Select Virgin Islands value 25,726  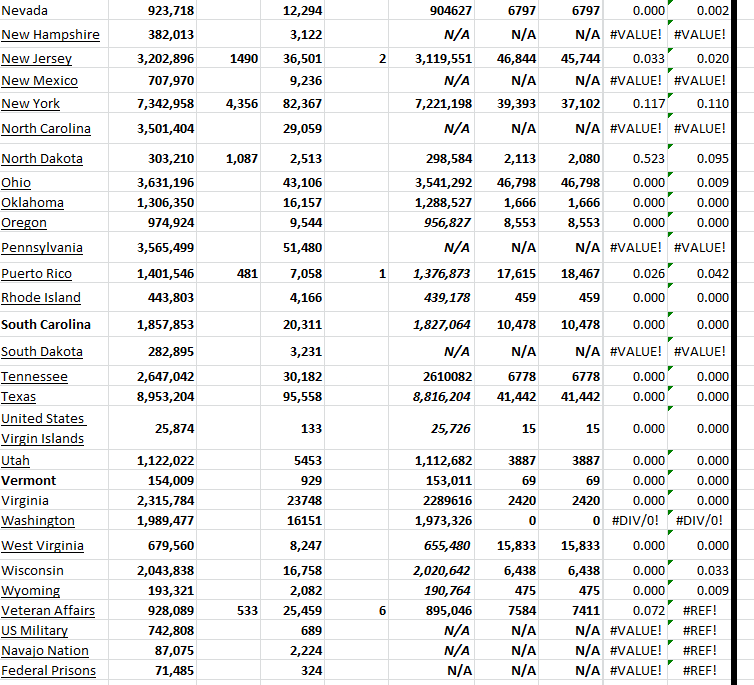431,429
